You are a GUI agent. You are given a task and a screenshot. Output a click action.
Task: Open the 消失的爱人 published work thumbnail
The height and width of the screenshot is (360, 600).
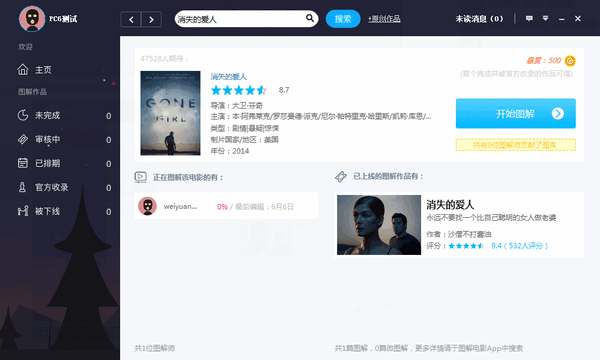click(x=379, y=225)
